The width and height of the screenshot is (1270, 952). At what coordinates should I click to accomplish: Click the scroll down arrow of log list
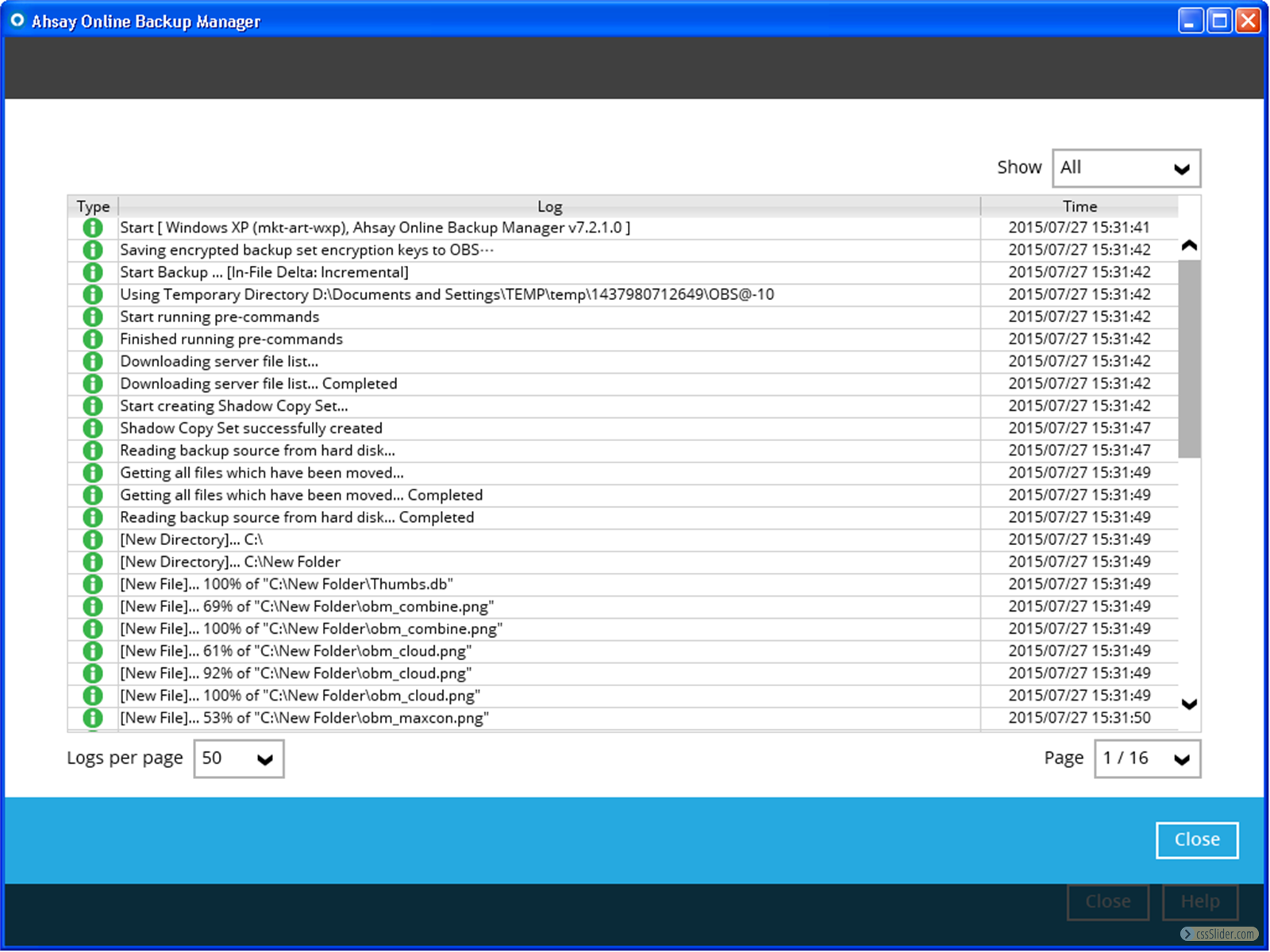click(x=1189, y=704)
